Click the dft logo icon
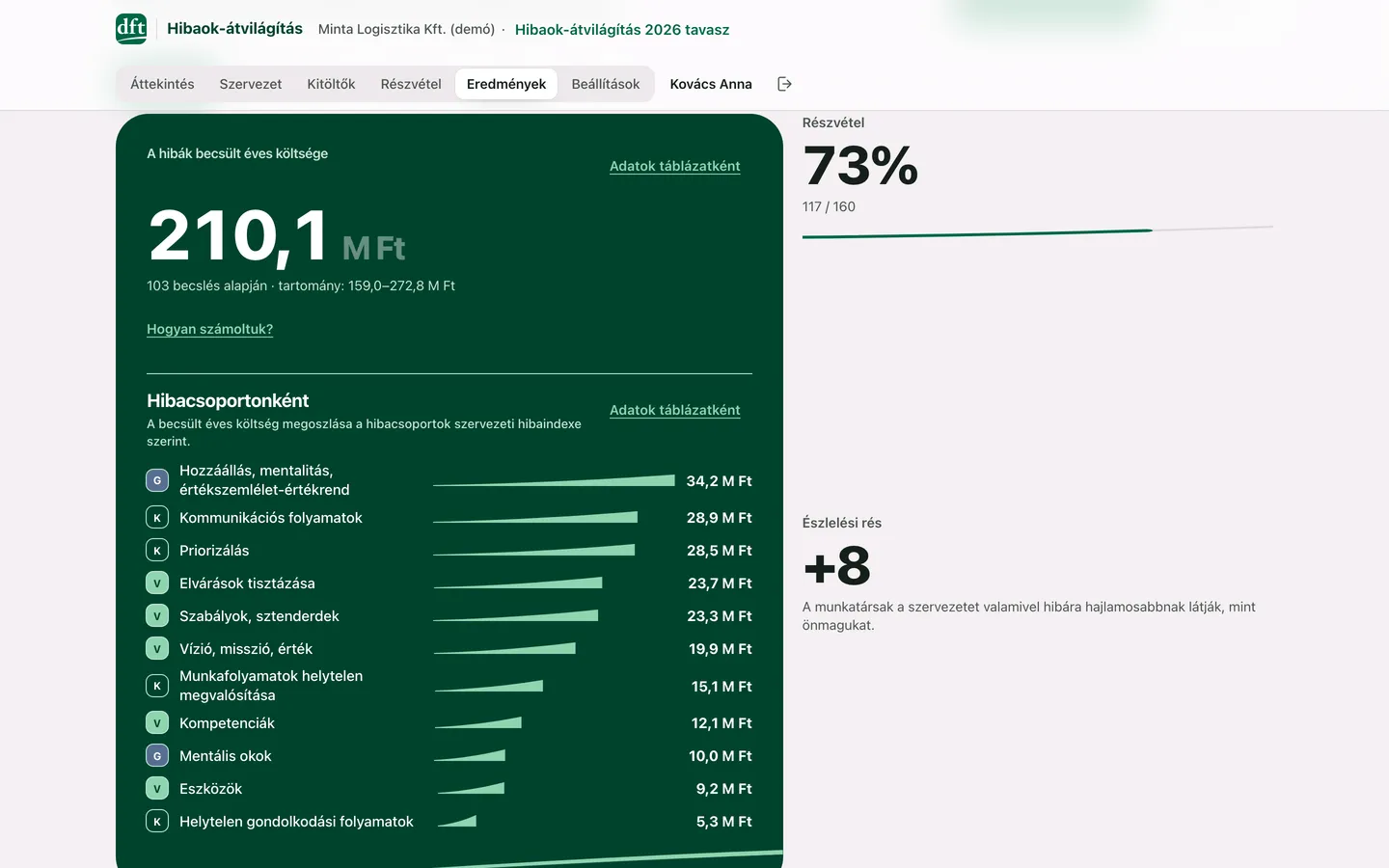Image resolution: width=1389 pixels, height=868 pixels. tap(131, 29)
